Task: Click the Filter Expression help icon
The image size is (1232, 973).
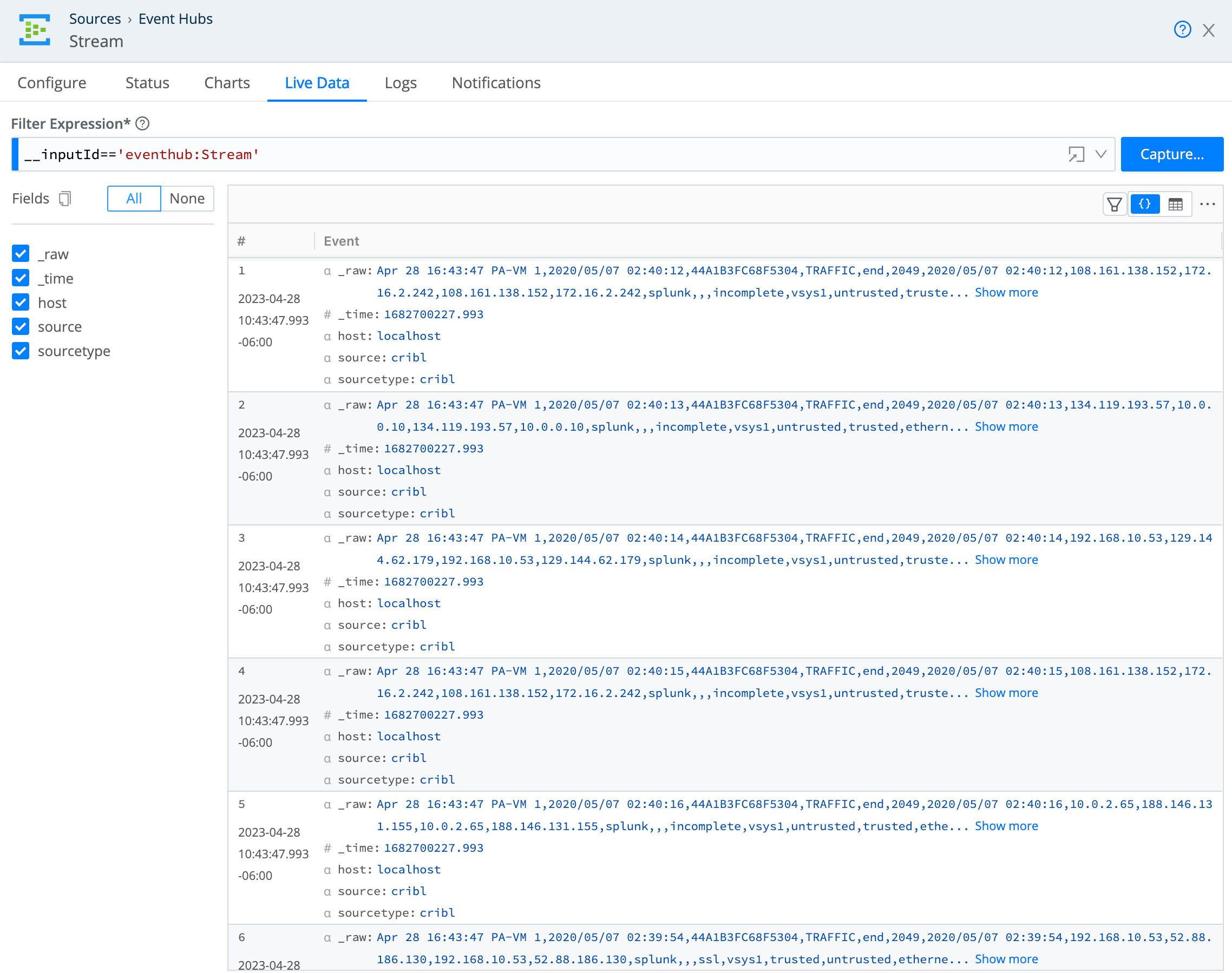Action: [x=143, y=123]
